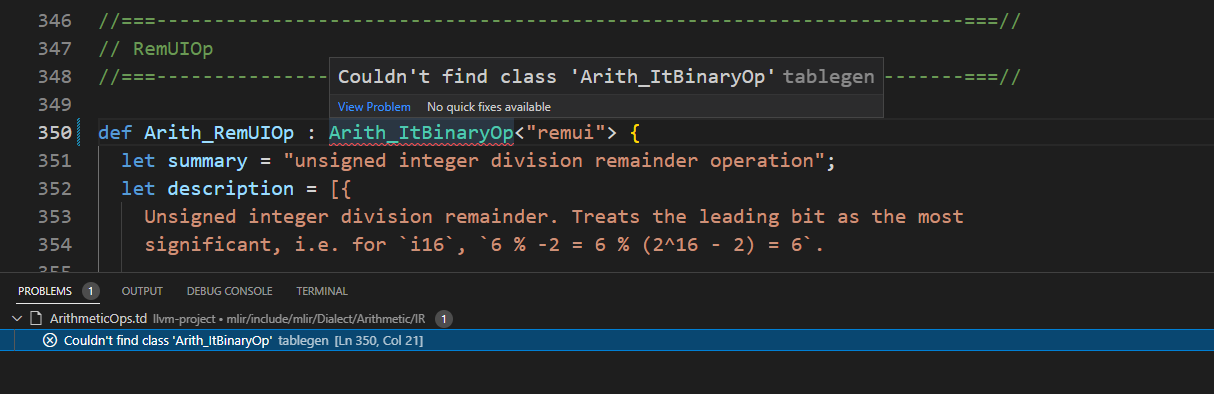Click line number 350 in the gutter
This screenshot has height=394, width=1214.
(x=54, y=133)
